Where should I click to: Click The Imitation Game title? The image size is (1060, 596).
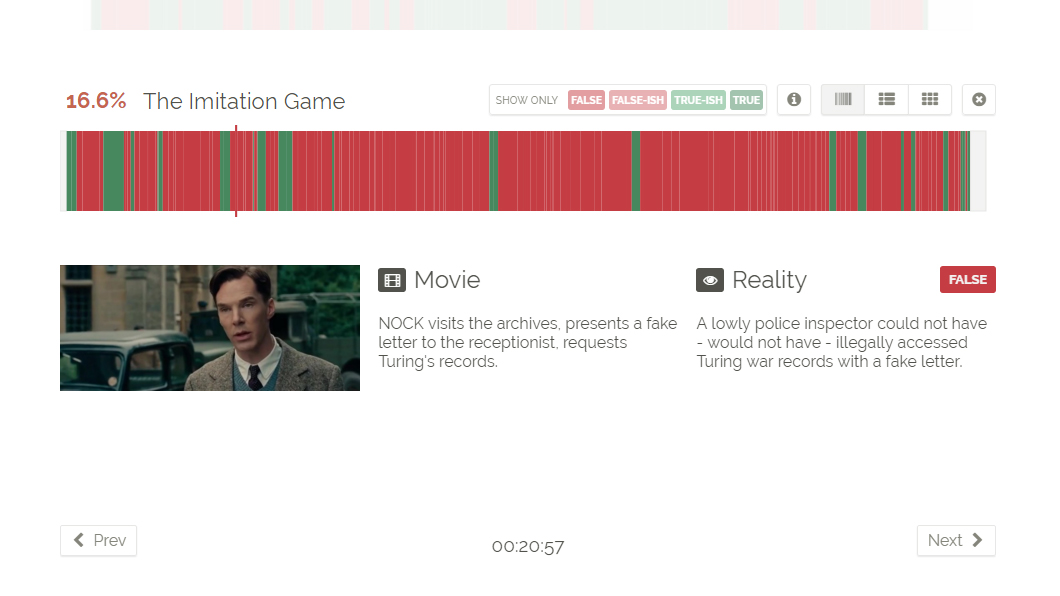[x=244, y=101]
